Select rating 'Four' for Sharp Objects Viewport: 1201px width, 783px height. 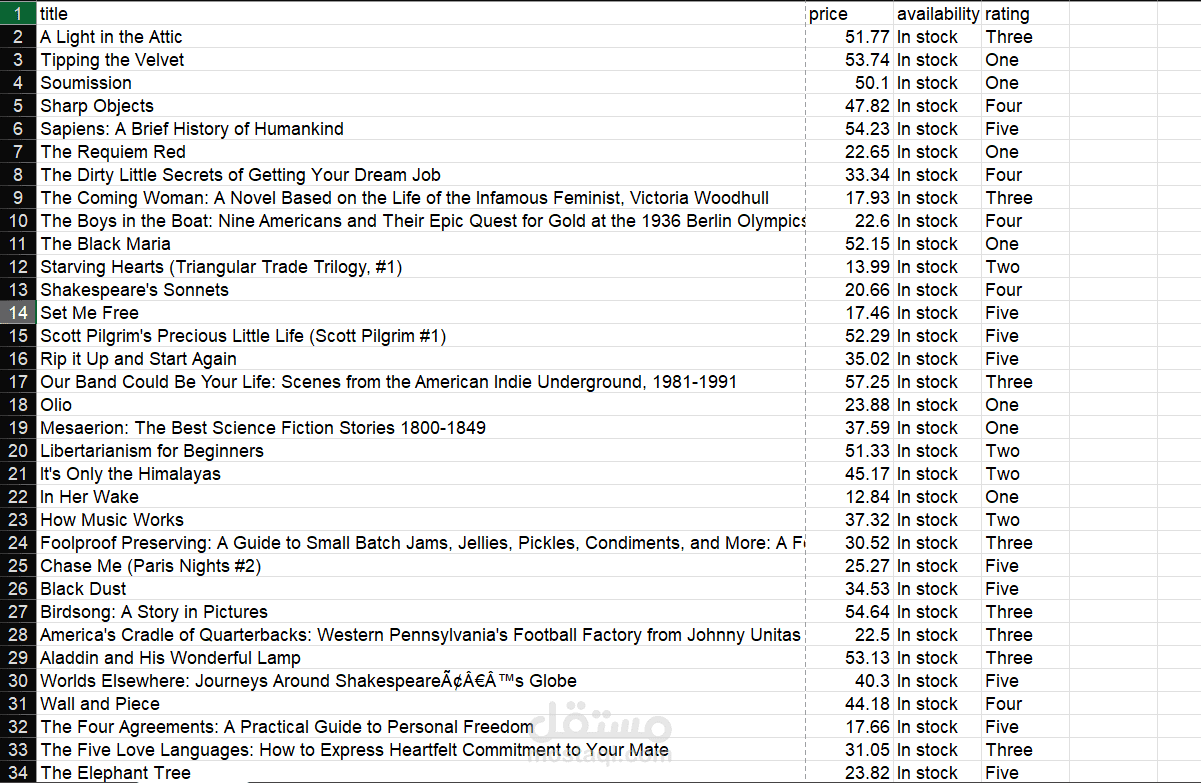[1026, 106]
